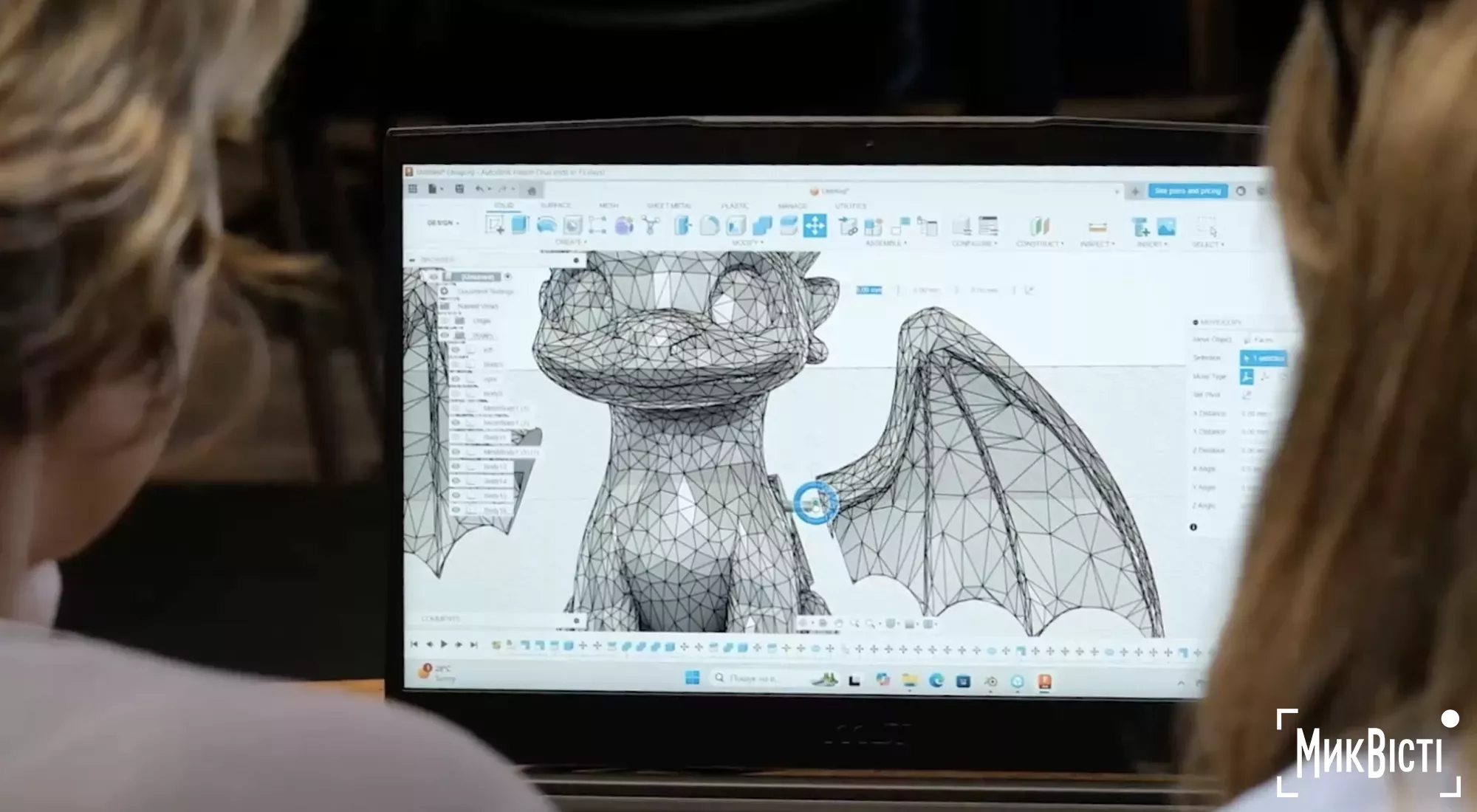
Task: Activate the Move/Copy tool
Action: pos(815,225)
